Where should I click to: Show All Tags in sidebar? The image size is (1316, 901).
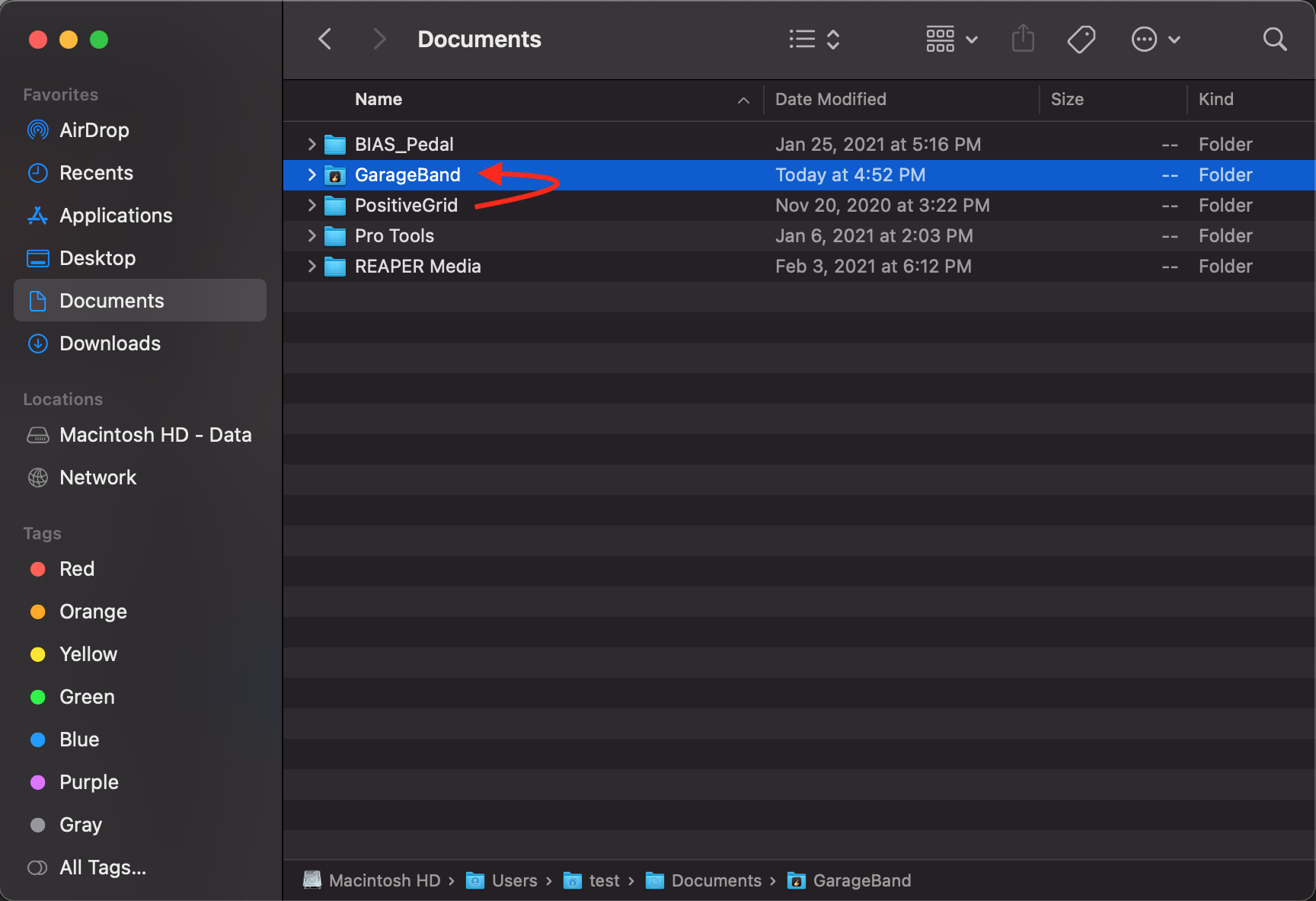102,867
